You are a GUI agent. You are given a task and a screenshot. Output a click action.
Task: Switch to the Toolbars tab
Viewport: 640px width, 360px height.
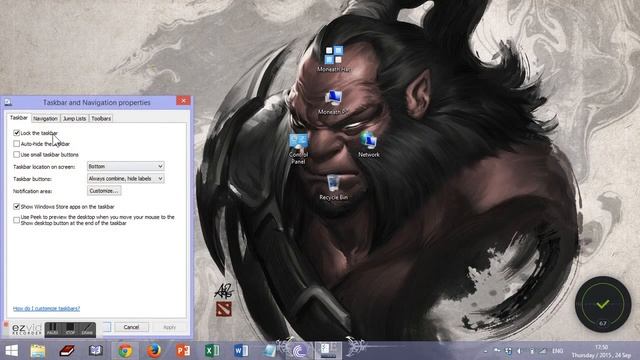point(101,118)
